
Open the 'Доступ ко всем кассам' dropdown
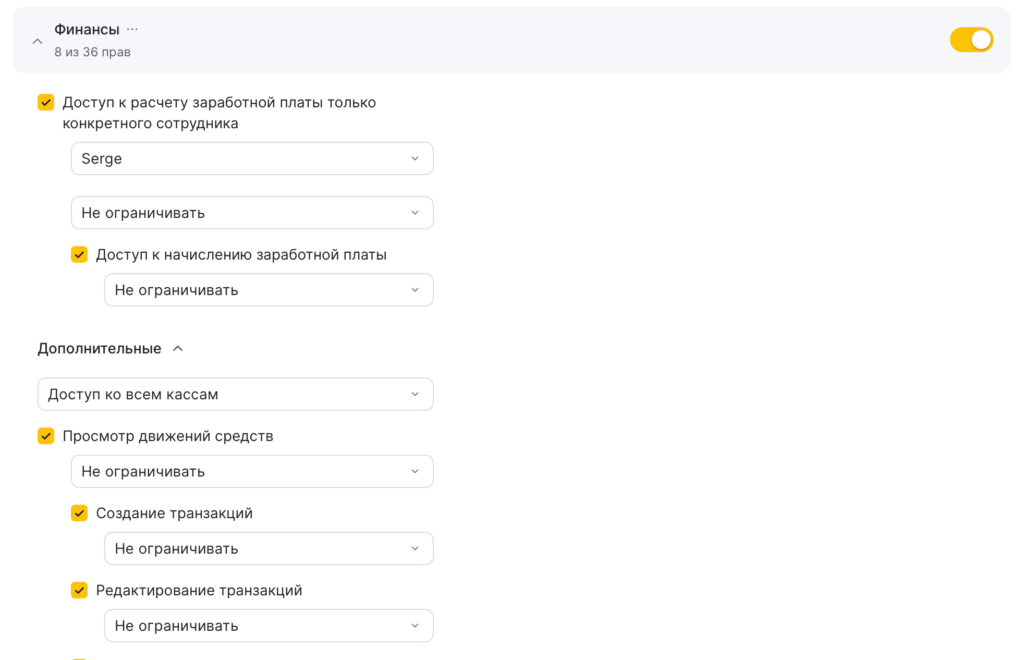(x=235, y=394)
